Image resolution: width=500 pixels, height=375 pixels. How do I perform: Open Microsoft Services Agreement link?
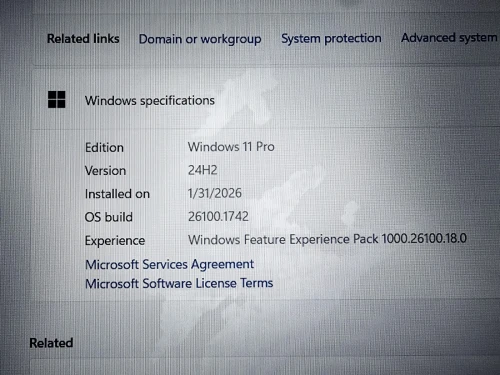point(169,264)
